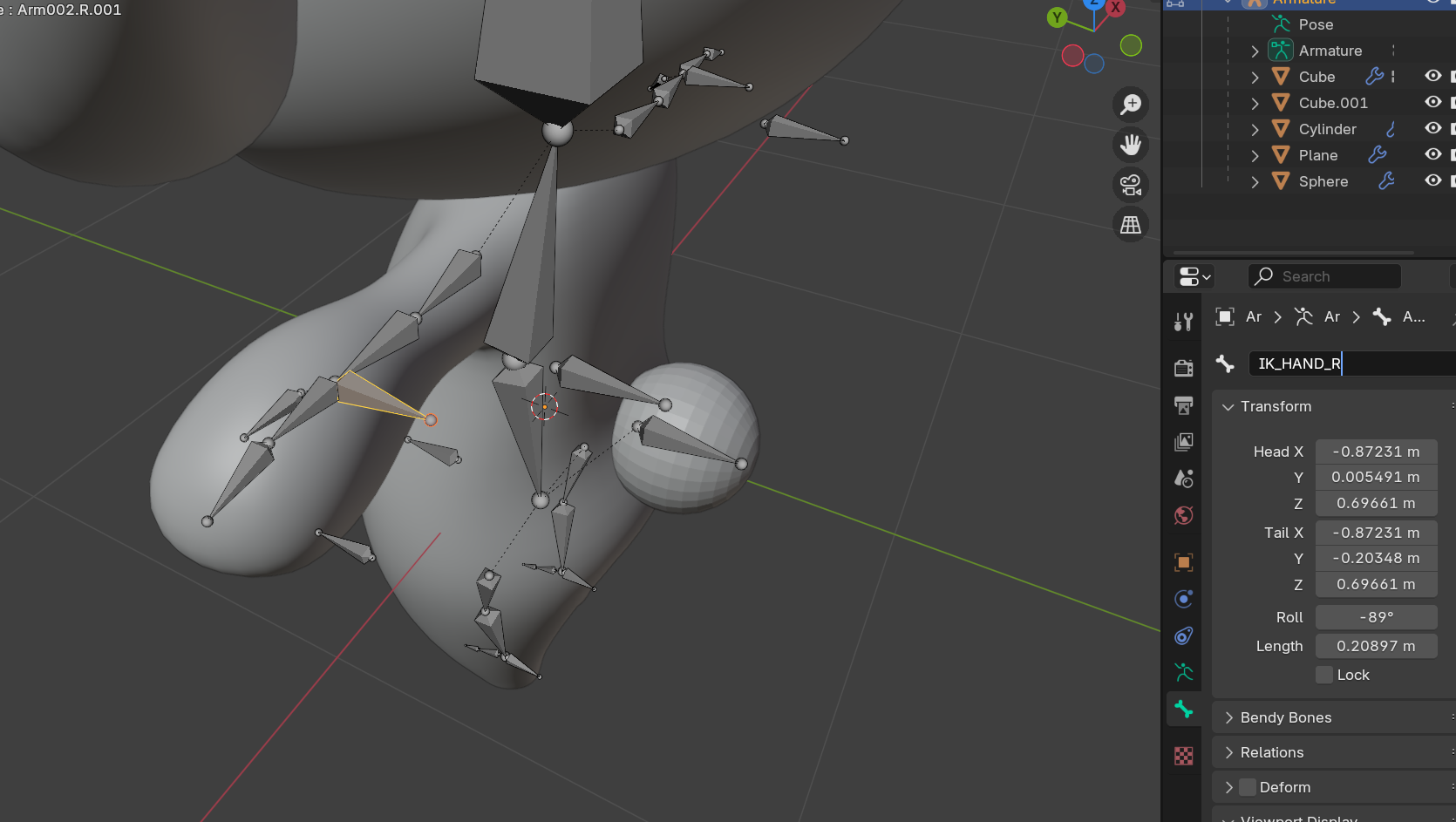The height and width of the screenshot is (822, 1456).
Task: Open the properties editor type dropdown
Action: pyautogui.click(x=1194, y=276)
